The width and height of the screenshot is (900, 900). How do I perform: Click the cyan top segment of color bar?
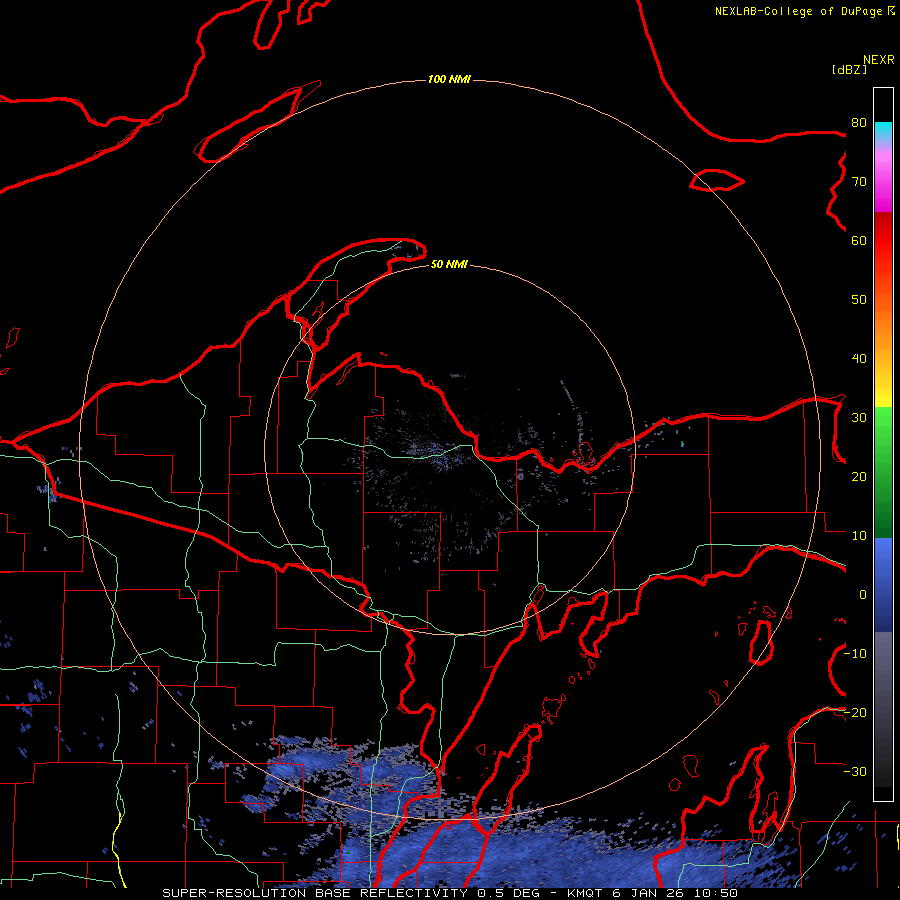point(883,131)
